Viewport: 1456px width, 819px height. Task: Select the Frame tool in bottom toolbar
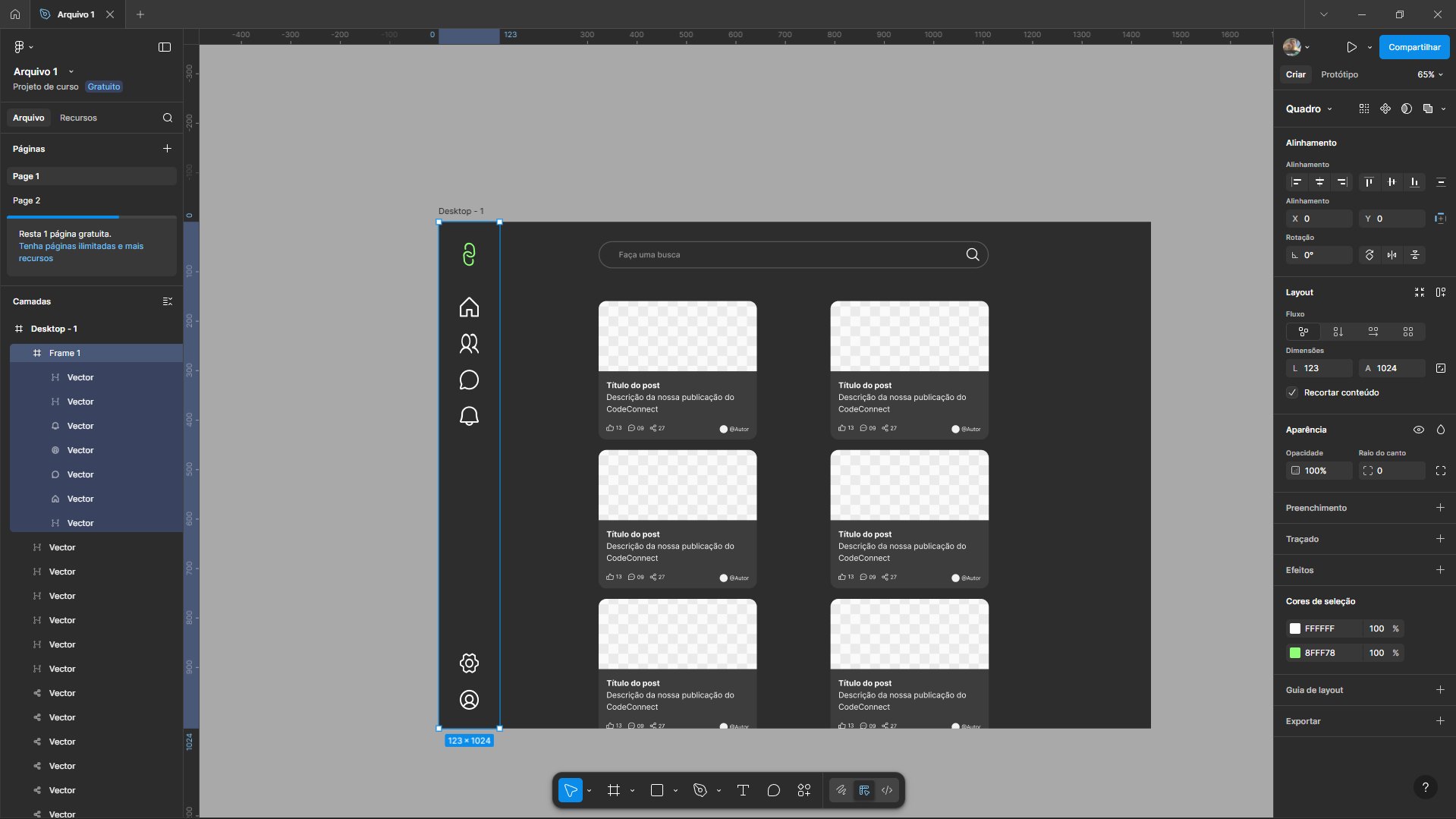614,790
